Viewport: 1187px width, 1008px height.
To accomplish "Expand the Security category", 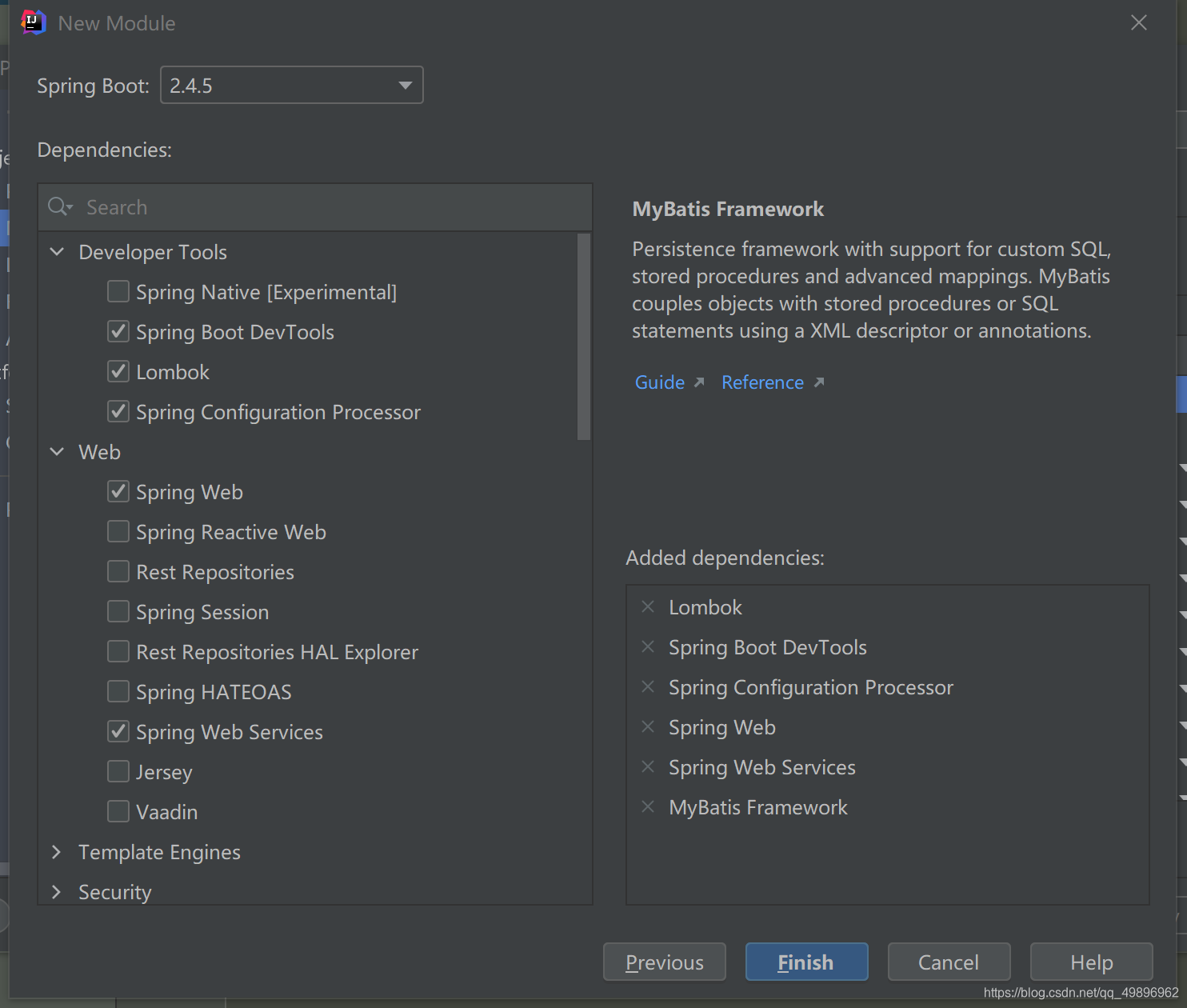I will click(x=57, y=892).
